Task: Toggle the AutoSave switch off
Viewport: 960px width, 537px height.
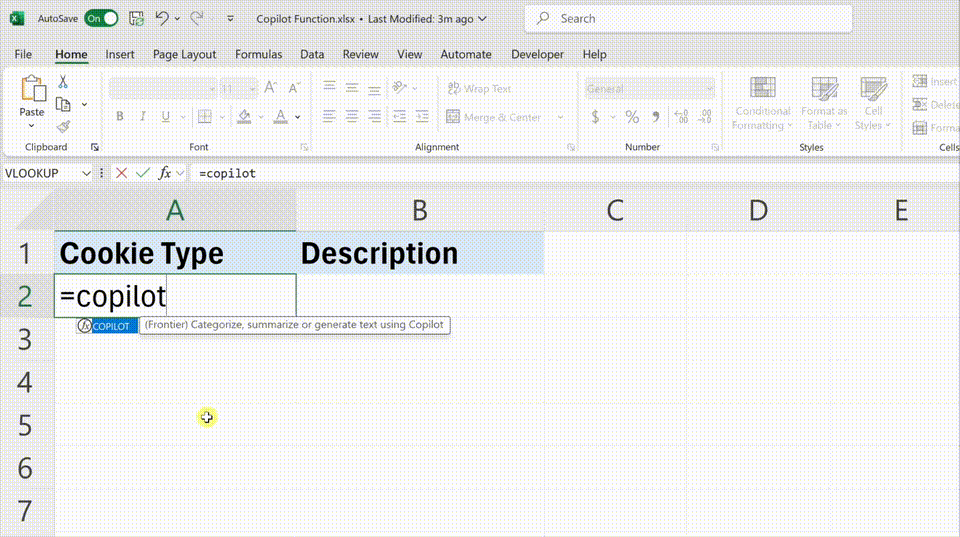Action: pos(101,18)
